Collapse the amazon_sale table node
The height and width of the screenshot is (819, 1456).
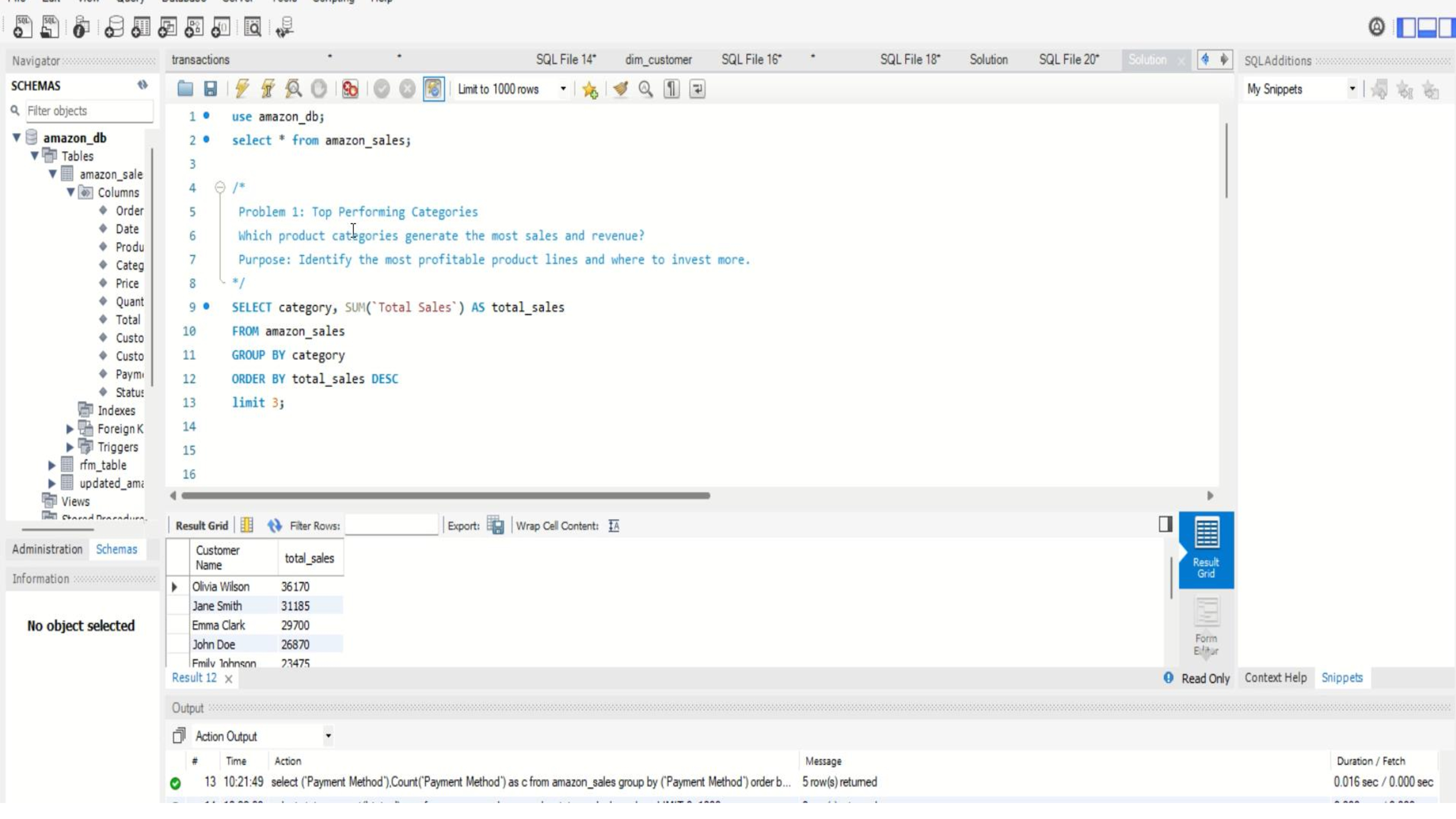point(53,174)
